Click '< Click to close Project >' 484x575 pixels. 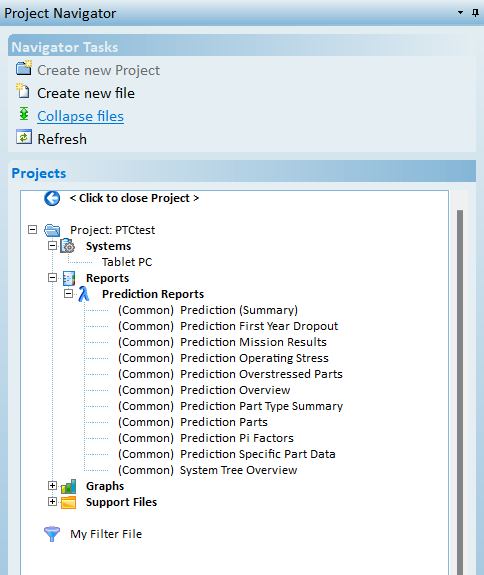134,198
